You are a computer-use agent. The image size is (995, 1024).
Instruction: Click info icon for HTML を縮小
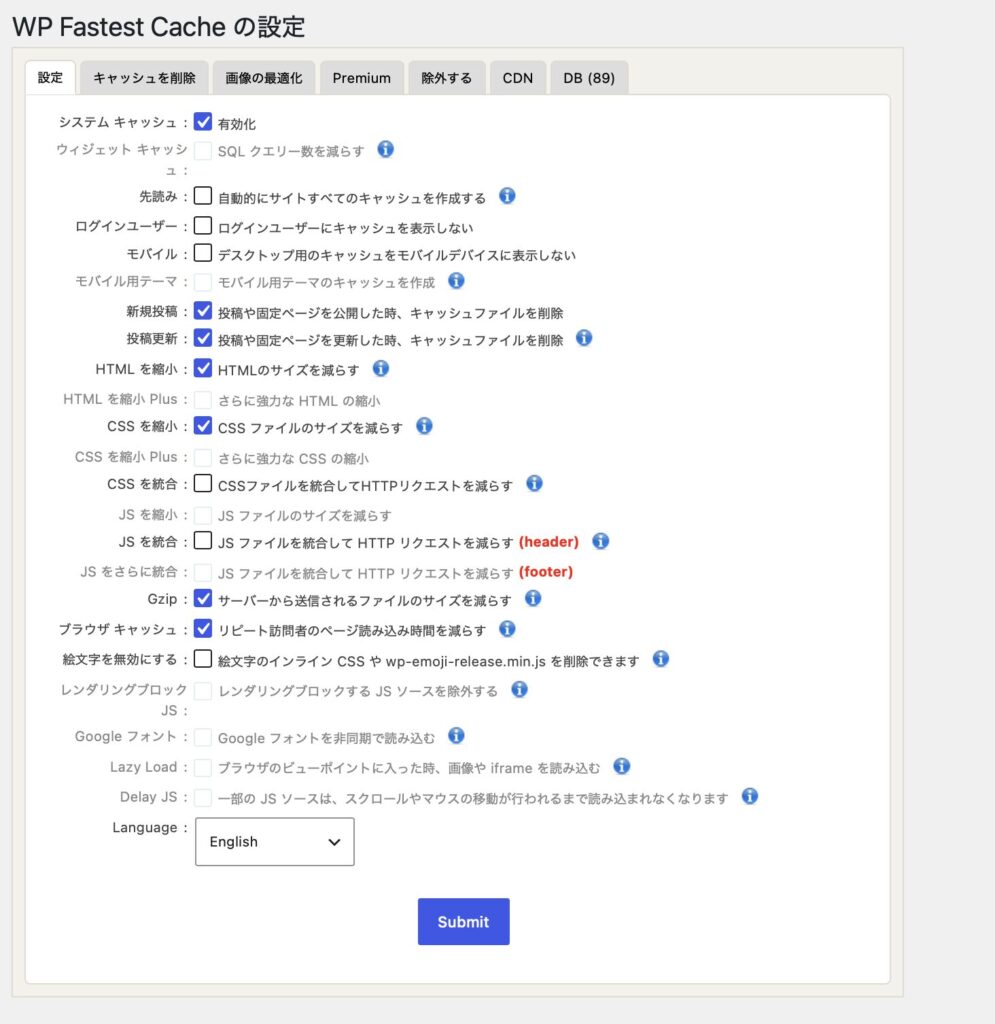(x=381, y=369)
